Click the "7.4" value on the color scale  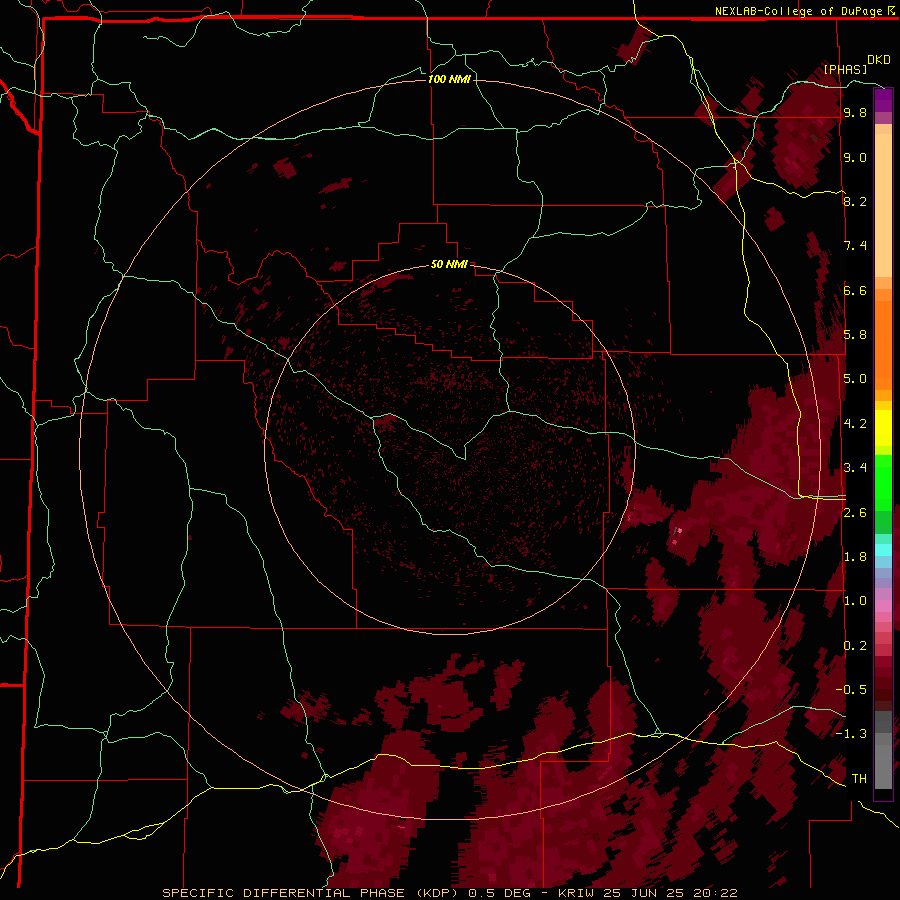click(x=855, y=246)
